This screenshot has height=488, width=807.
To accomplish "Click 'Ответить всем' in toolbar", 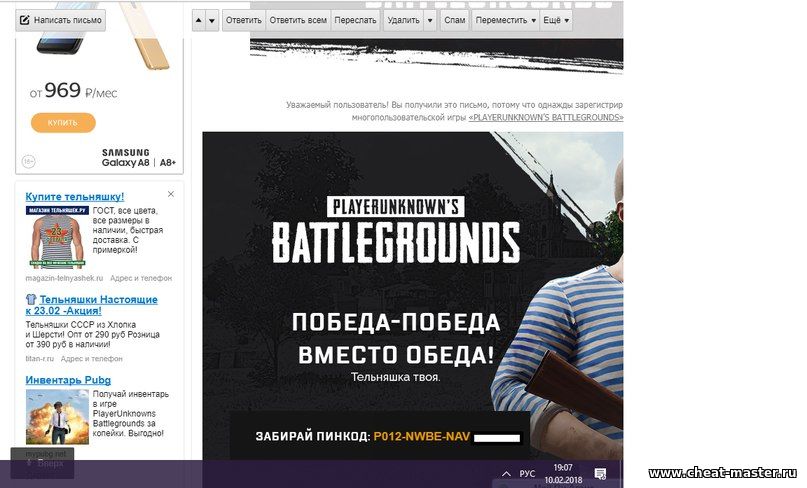I will click(298, 20).
